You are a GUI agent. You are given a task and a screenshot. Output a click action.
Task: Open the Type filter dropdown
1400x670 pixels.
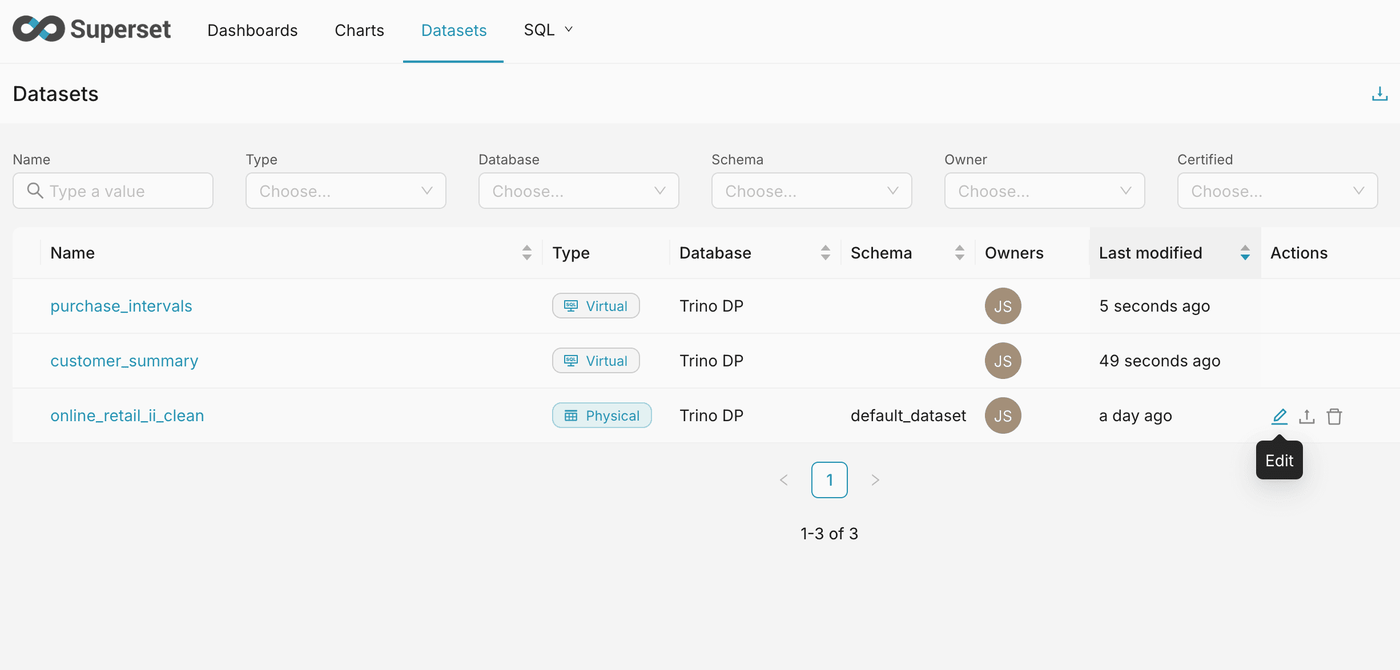click(346, 191)
